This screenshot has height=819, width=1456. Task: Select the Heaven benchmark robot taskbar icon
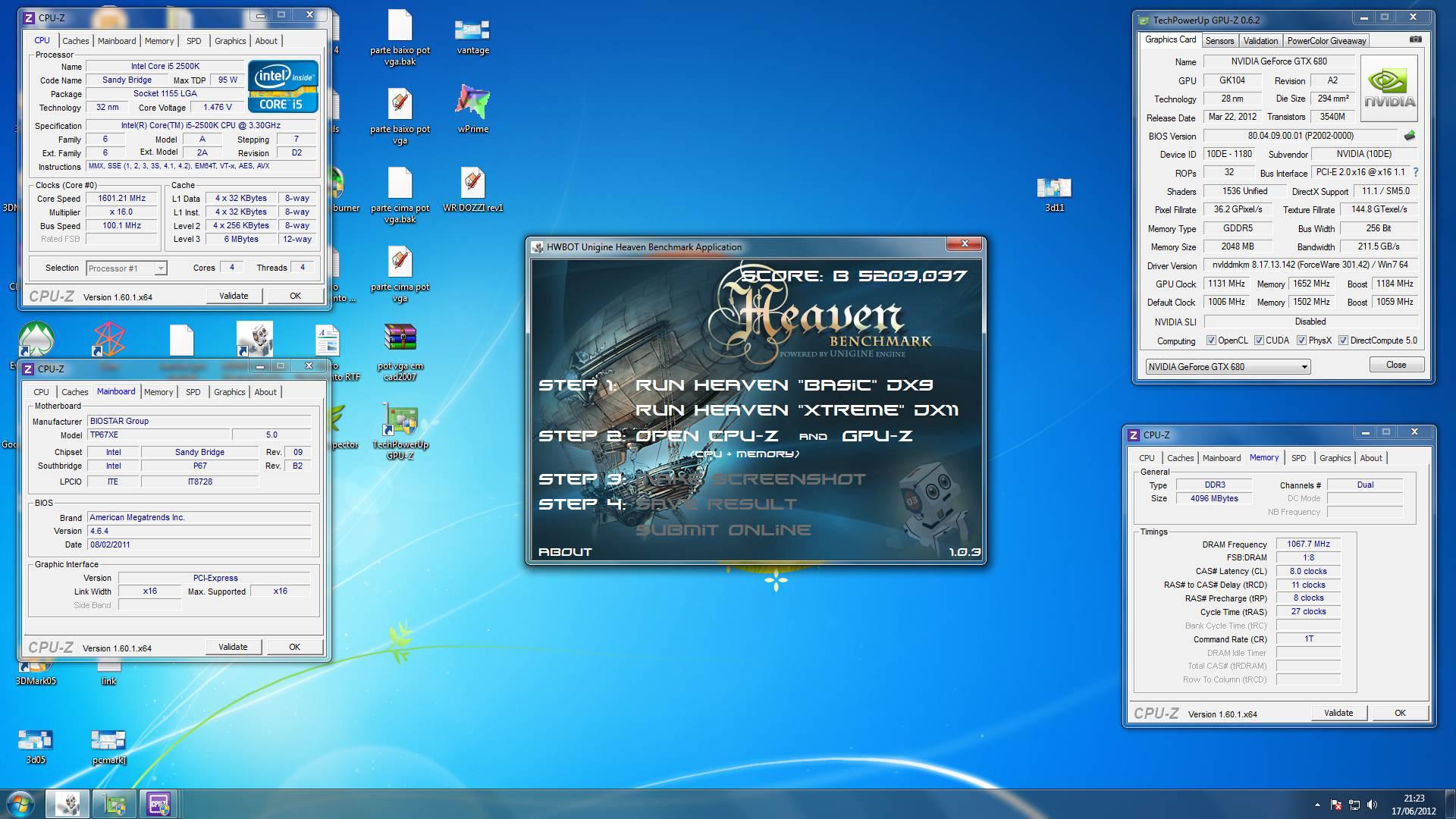click(67, 804)
